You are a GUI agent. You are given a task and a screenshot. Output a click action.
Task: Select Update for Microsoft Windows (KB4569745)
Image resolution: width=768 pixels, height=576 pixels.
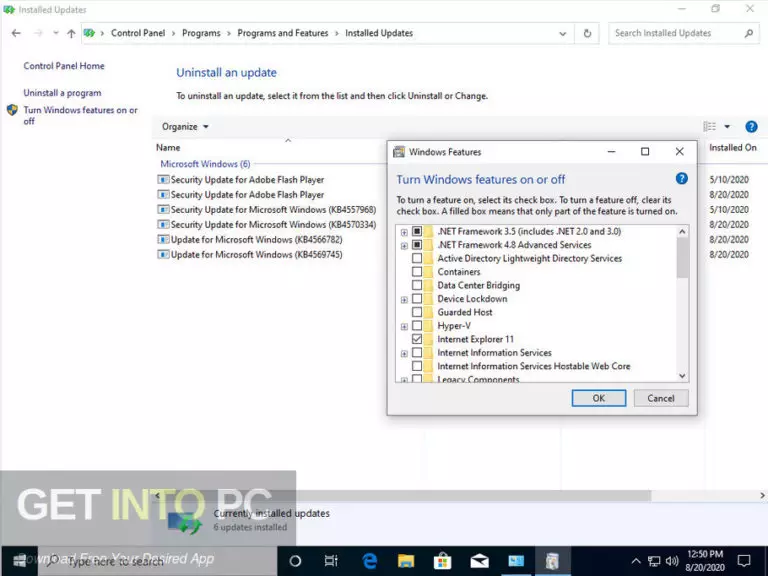click(x=250, y=255)
